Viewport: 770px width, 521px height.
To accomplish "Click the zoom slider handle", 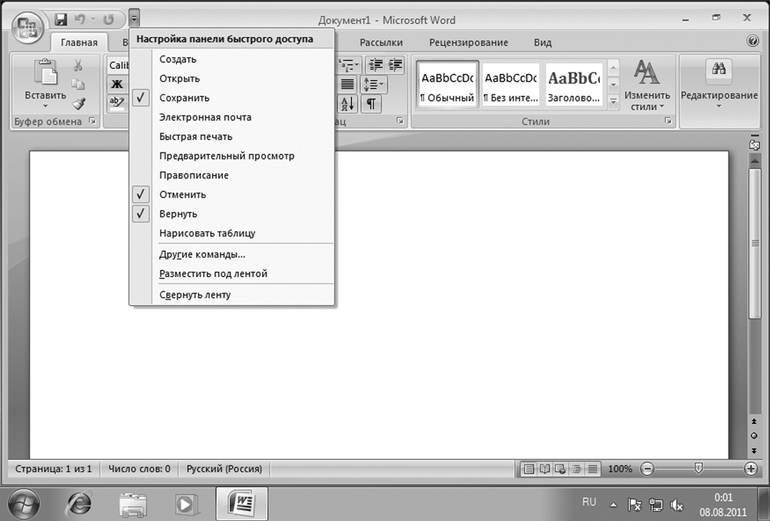I will pyautogui.click(x=698, y=468).
